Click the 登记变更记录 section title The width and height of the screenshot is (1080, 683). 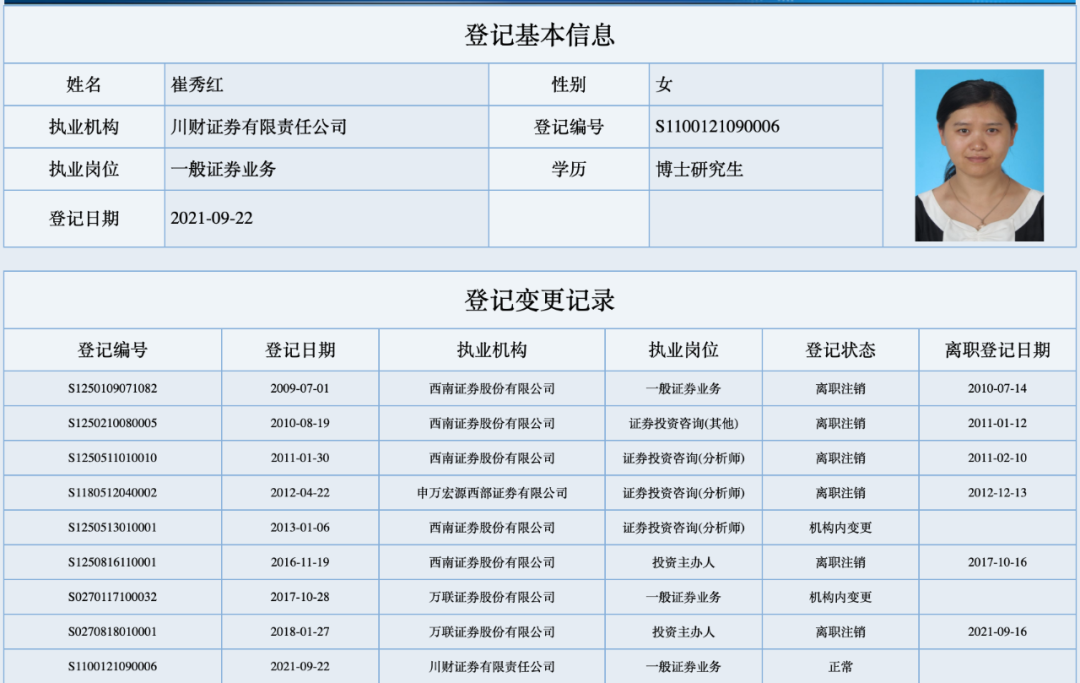point(539,300)
